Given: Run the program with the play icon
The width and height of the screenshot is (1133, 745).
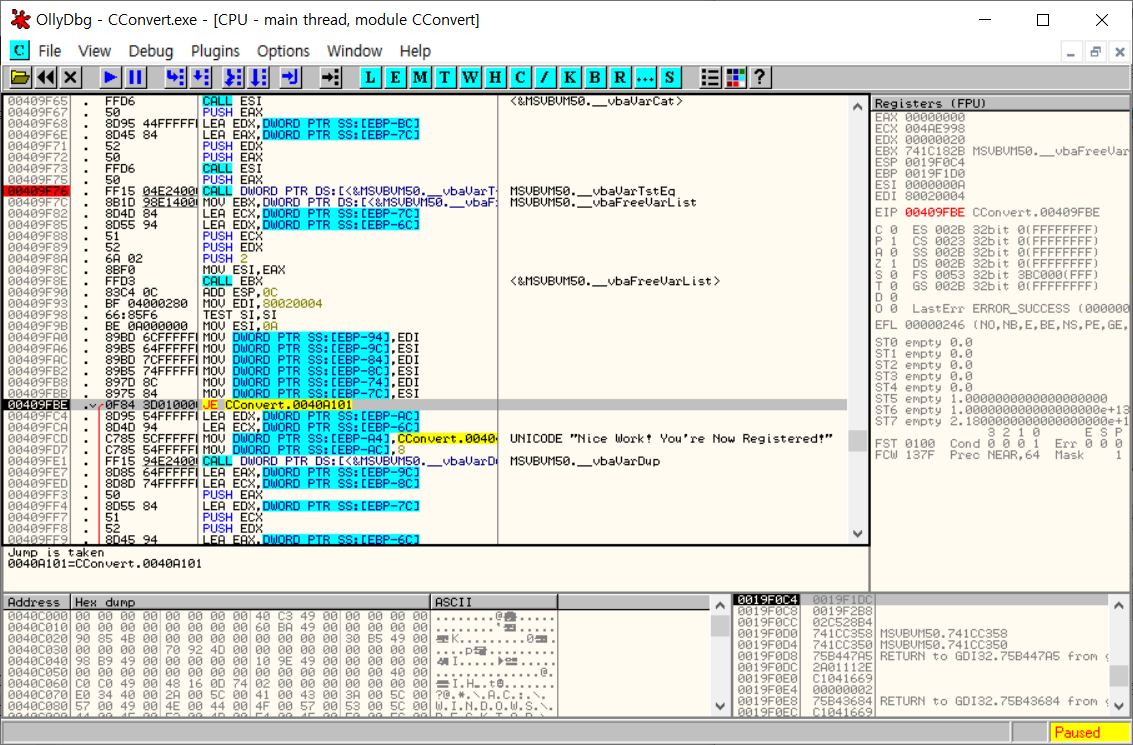Looking at the screenshot, I should click(x=110, y=77).
